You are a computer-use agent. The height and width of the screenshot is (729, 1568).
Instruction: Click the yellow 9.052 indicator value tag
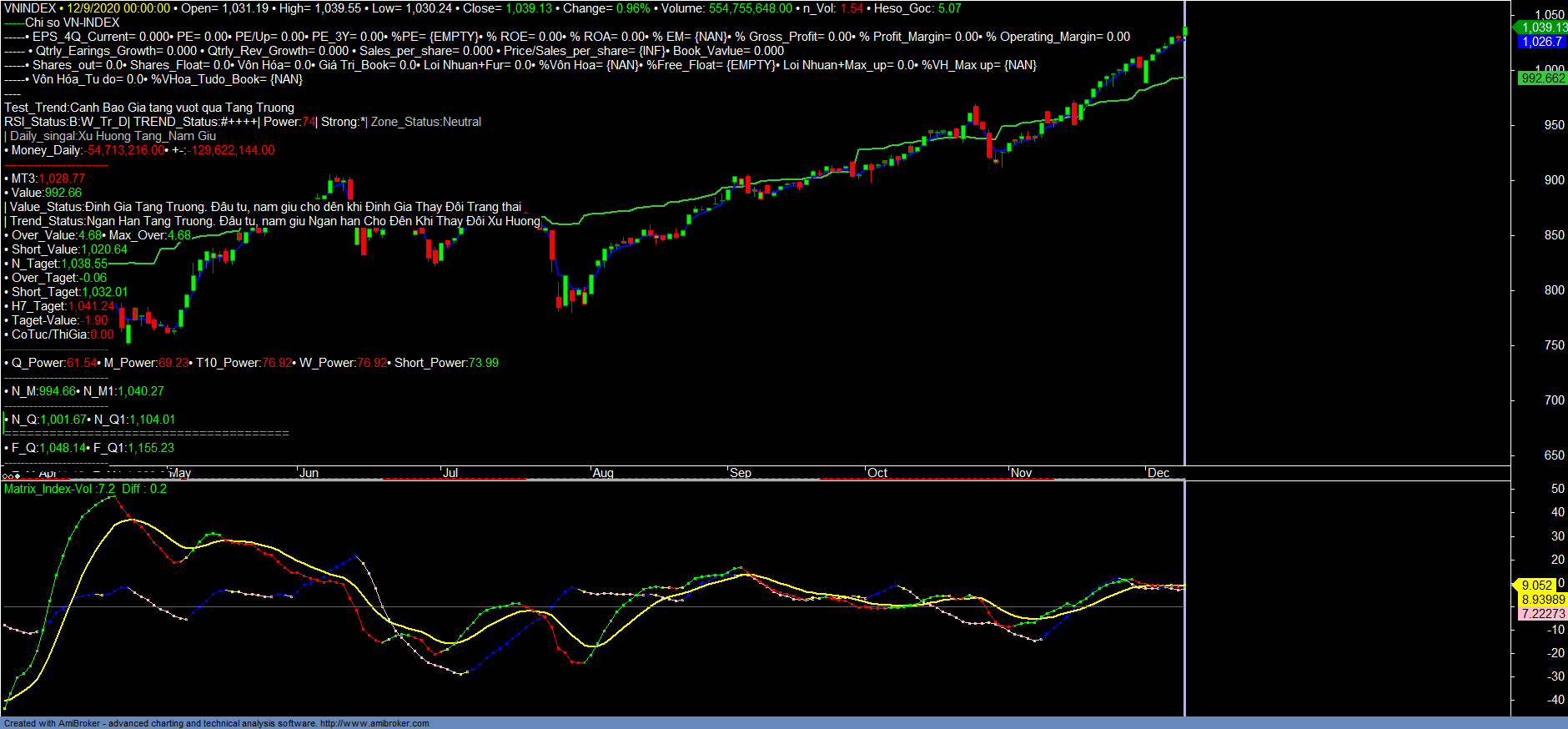[1536, 586]
